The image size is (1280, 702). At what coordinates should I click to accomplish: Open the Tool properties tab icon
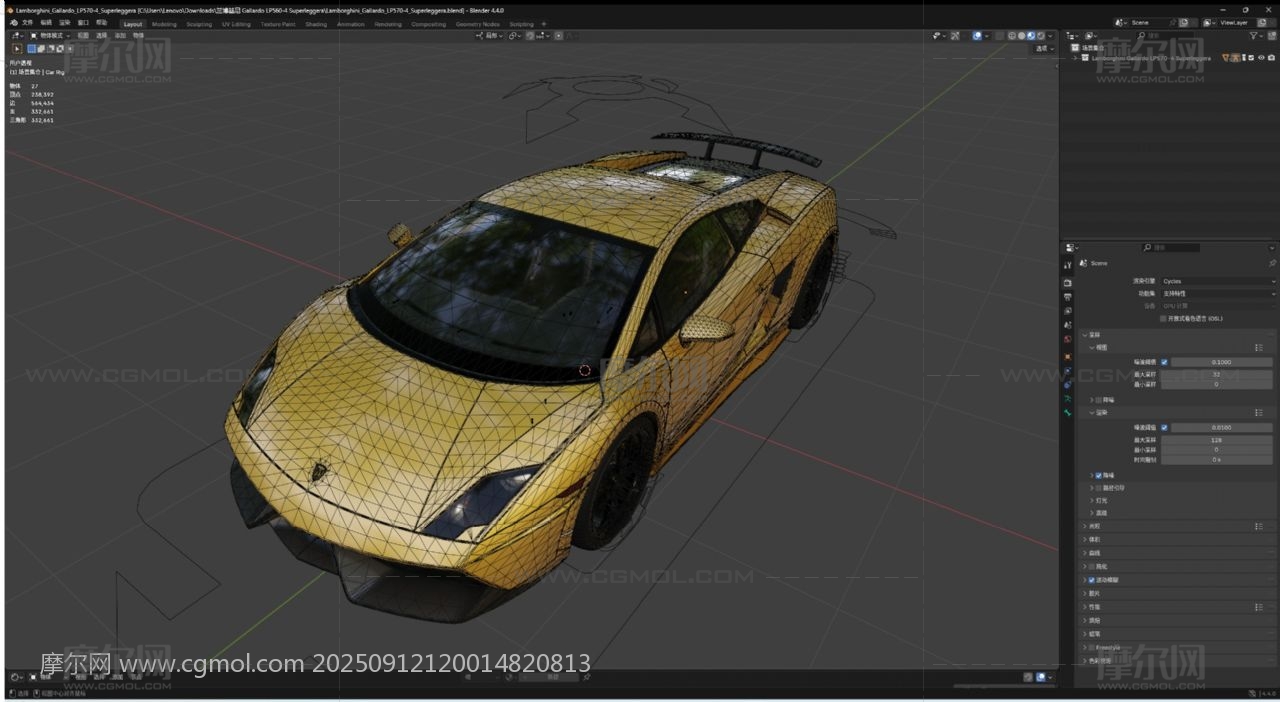[1068, 265]
